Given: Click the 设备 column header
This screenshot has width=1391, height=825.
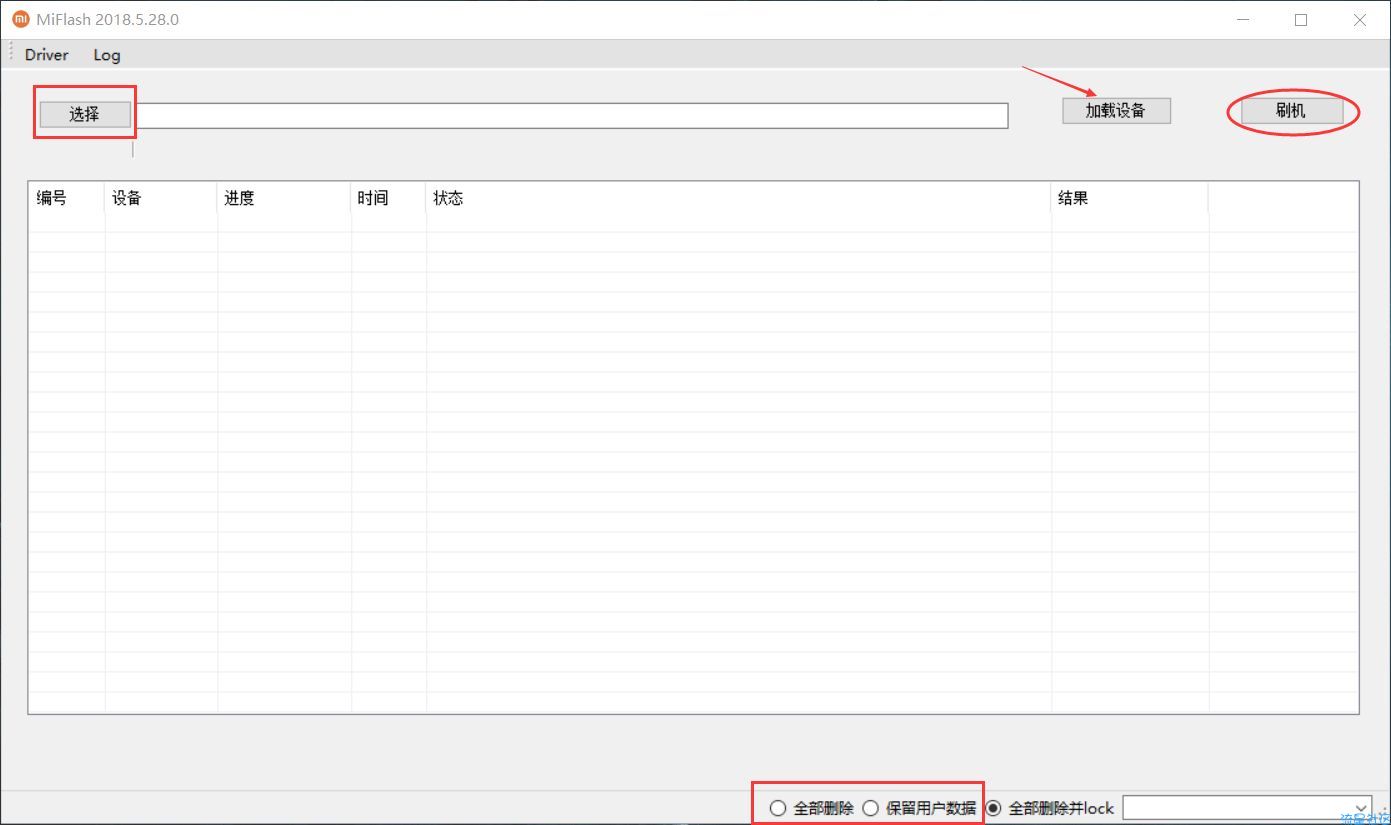Looking at the screenshot, I should [161, 198].
